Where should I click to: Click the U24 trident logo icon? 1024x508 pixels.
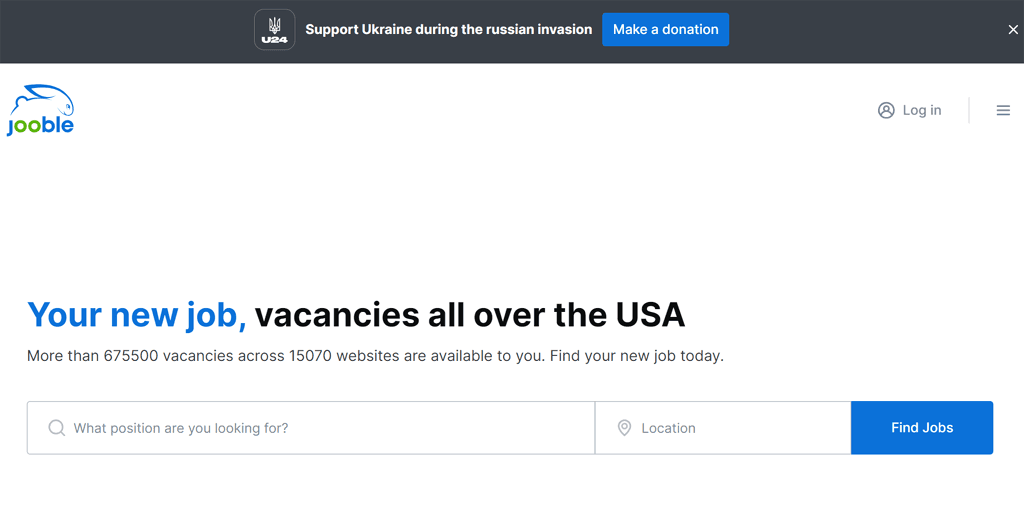(x=274, y=29)
